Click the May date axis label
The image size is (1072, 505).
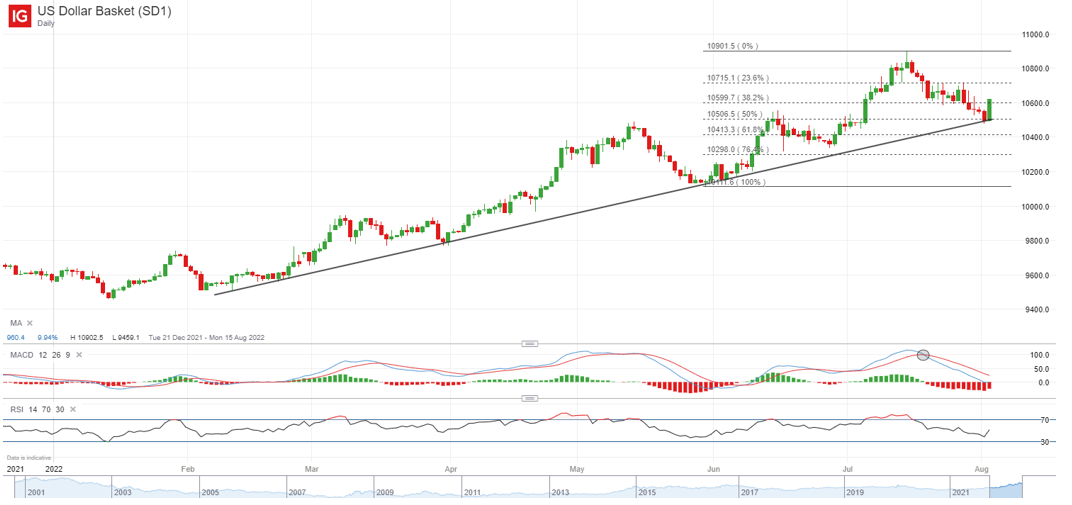pyautogui.click(x=576, y=469)
